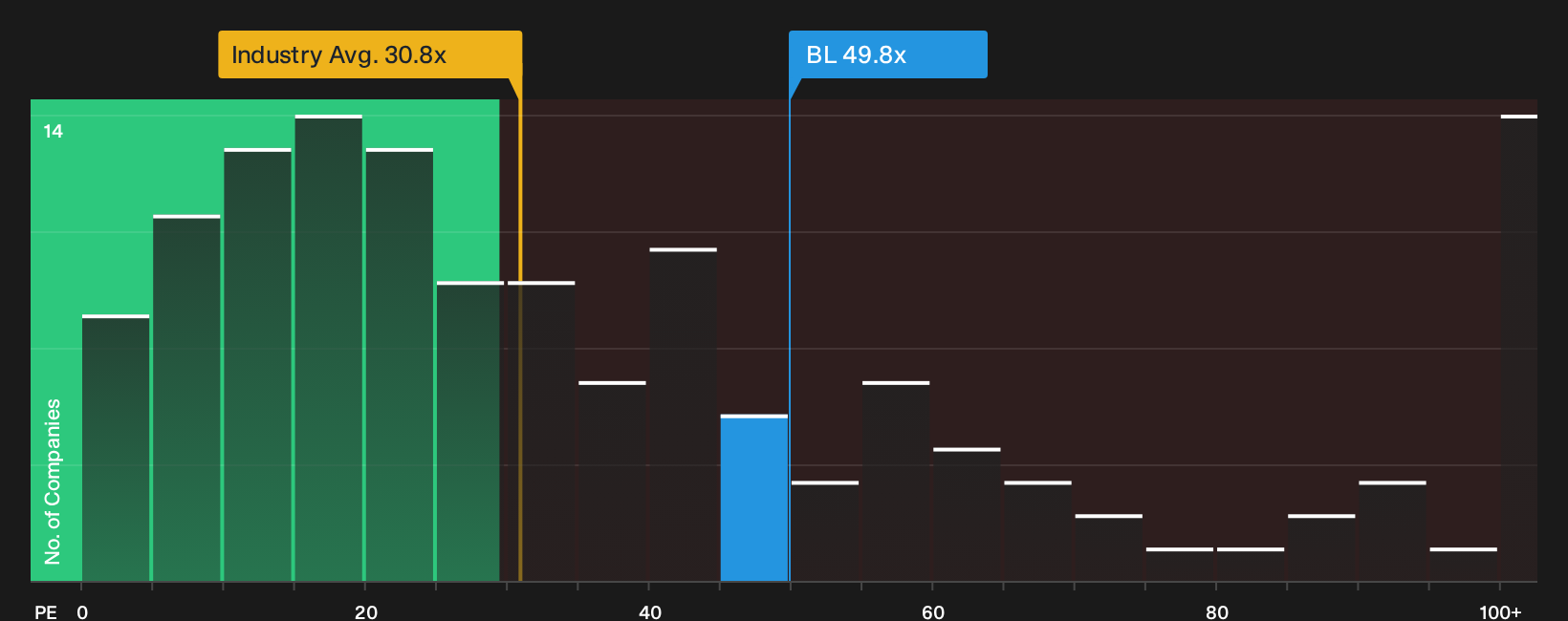This screenshot has width=1568, height=621.
Task: Click the first green bar at PE 0-5
Action: pos(116,448)
